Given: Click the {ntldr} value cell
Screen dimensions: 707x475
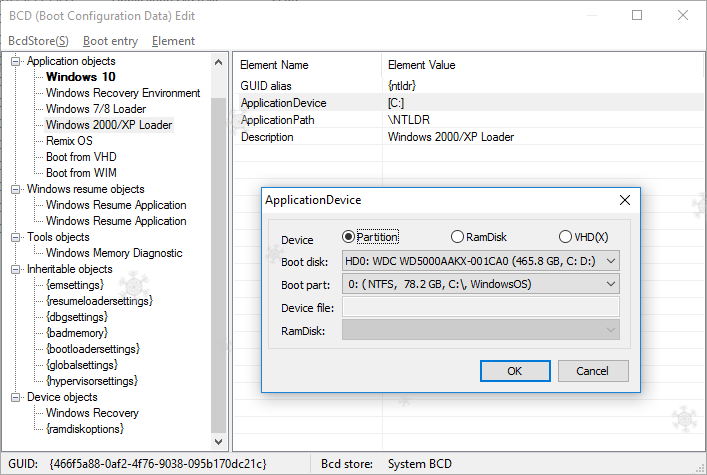Looking at the screenshot, I should pos(402,86).
